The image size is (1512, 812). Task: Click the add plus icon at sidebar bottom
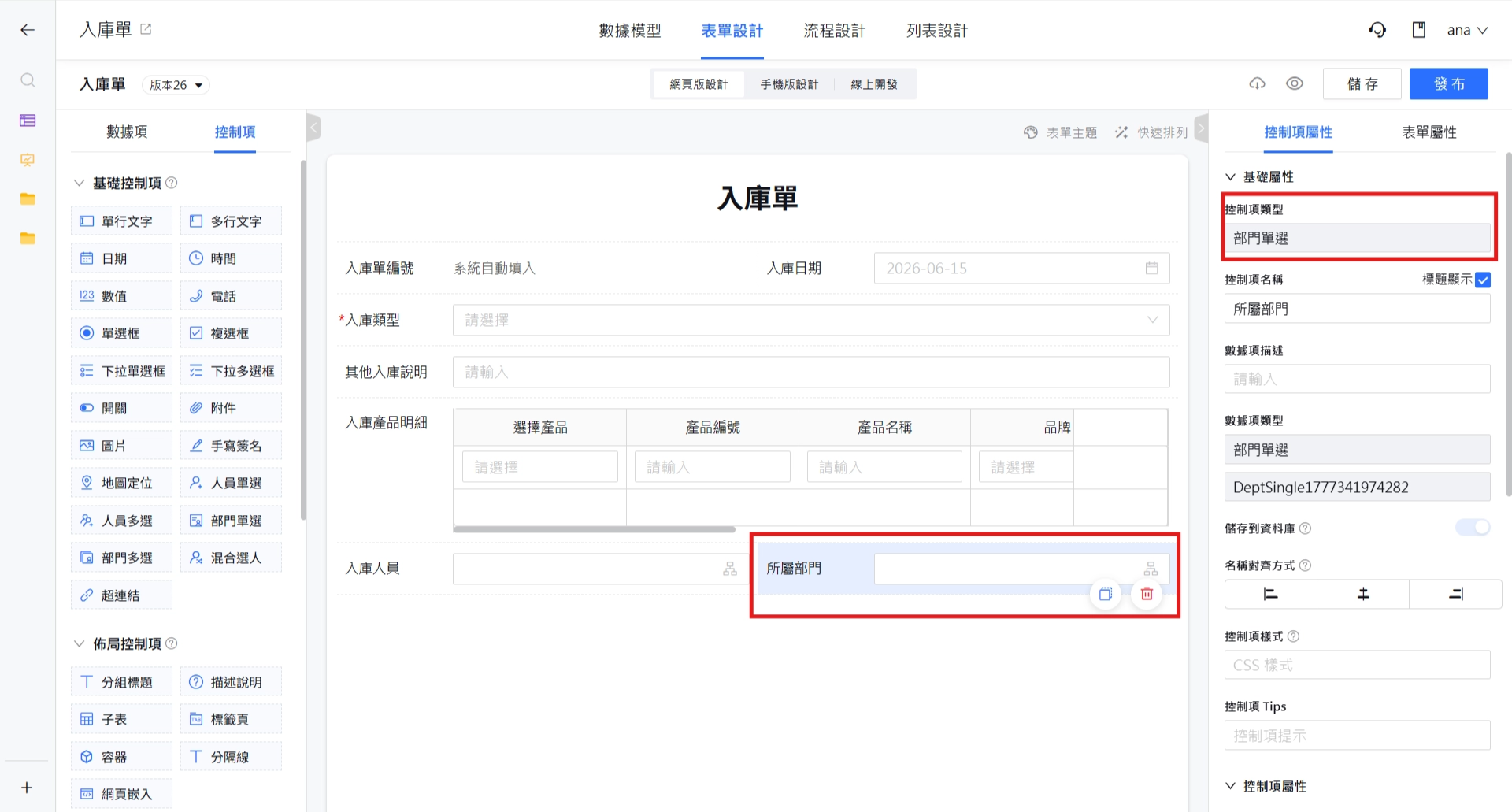pos(27,788)
